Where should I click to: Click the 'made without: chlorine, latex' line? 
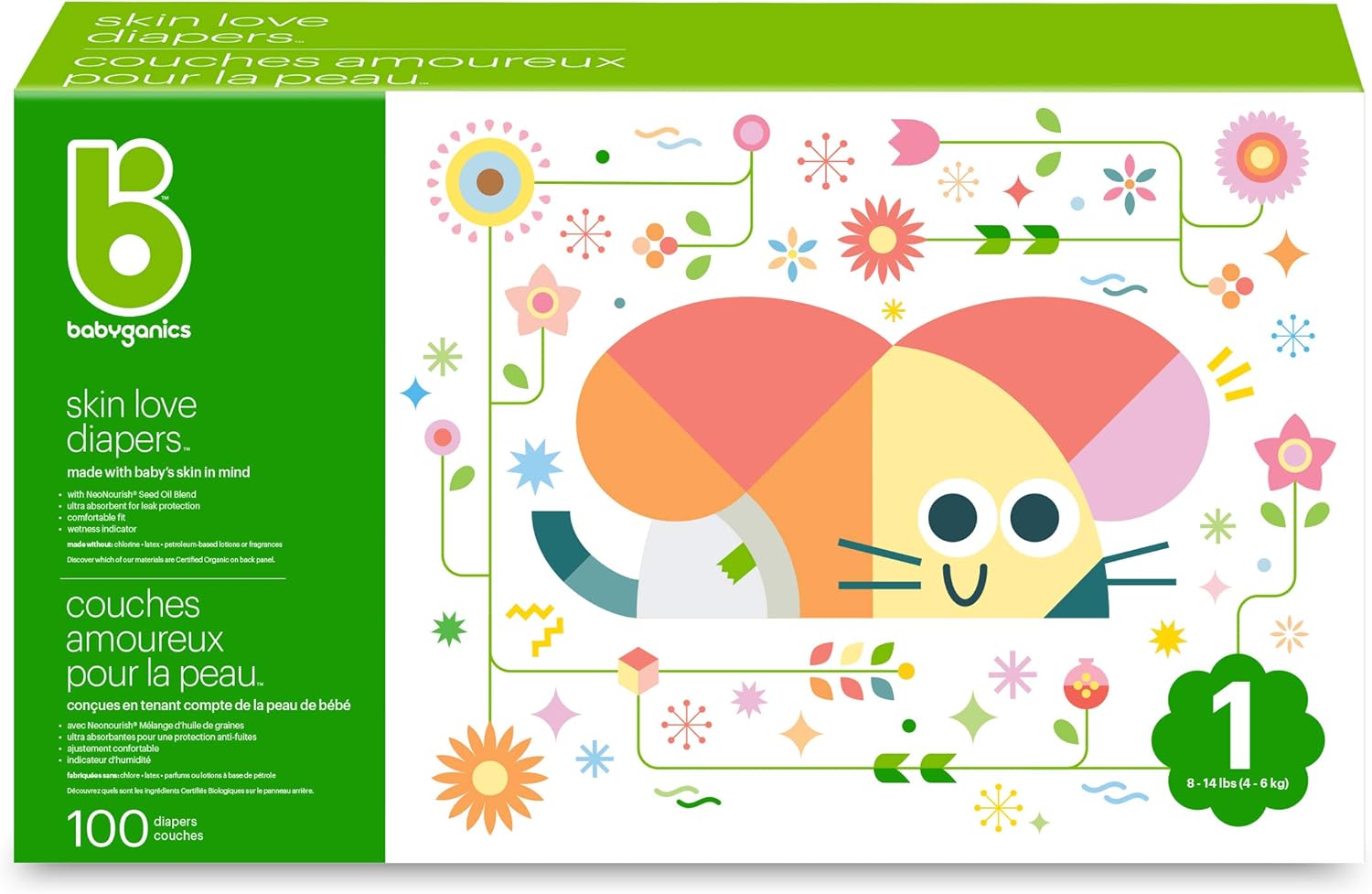click(x=175, y=544)
